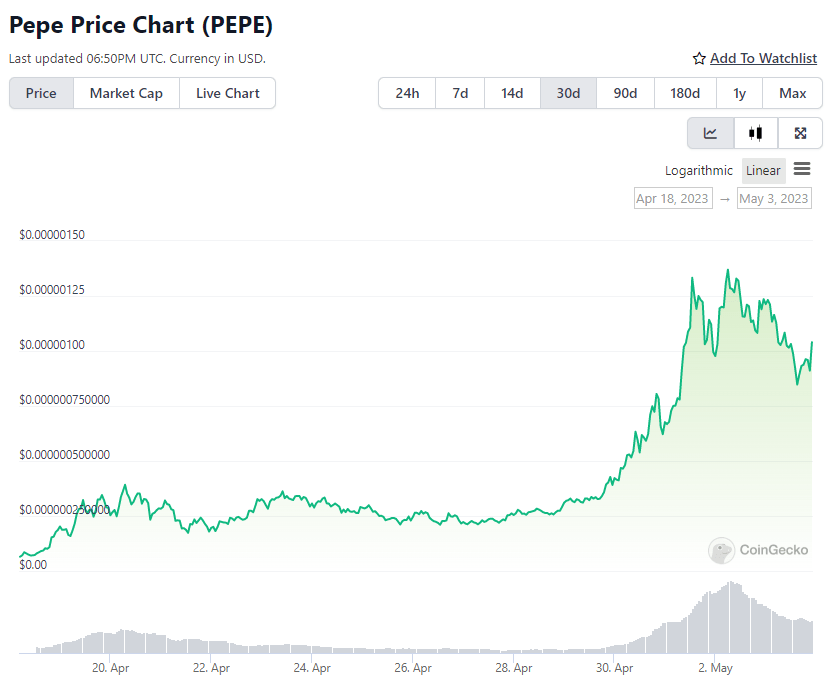Image resolution: width=828 pixels, height=699 pixels.
Task: Select the 7d time range
Action: pos(460,93)
